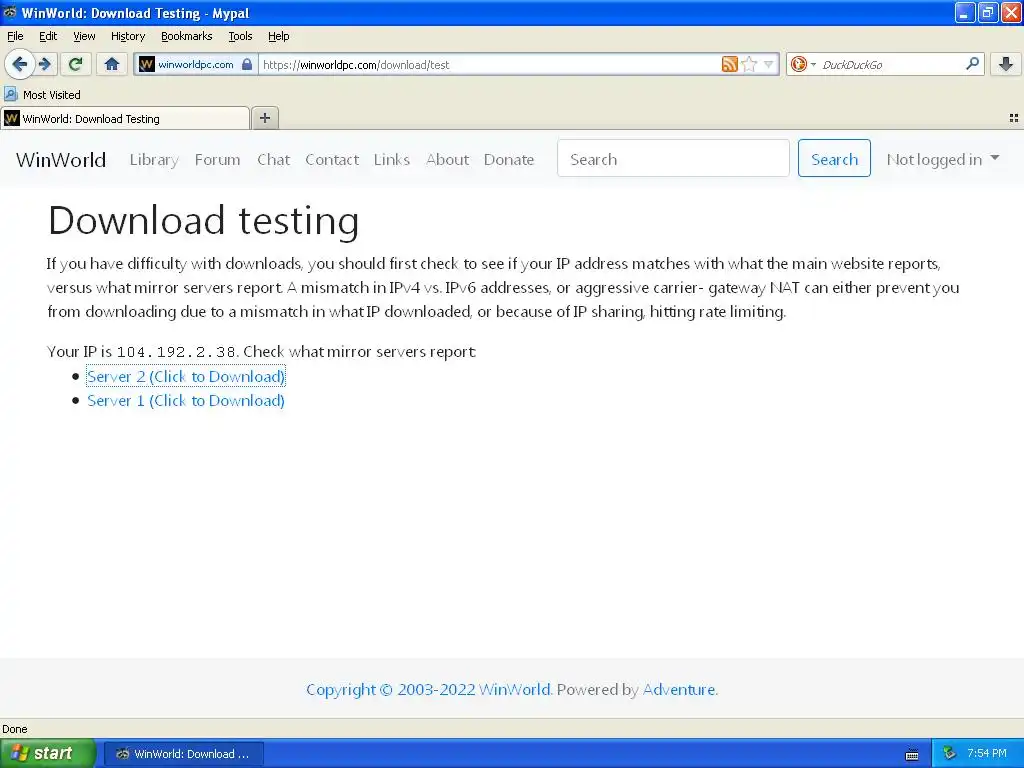Open the Library nav link

[x=154, y=159]
